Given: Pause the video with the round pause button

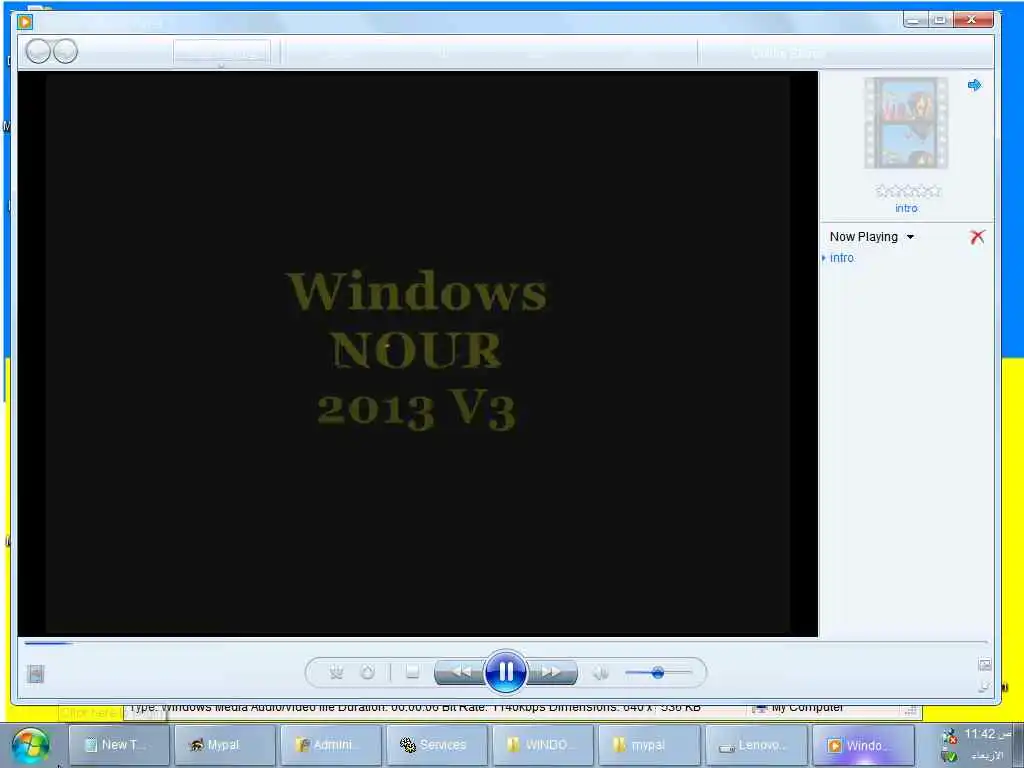Looking at the screenshot, I should tap(505, 671).
